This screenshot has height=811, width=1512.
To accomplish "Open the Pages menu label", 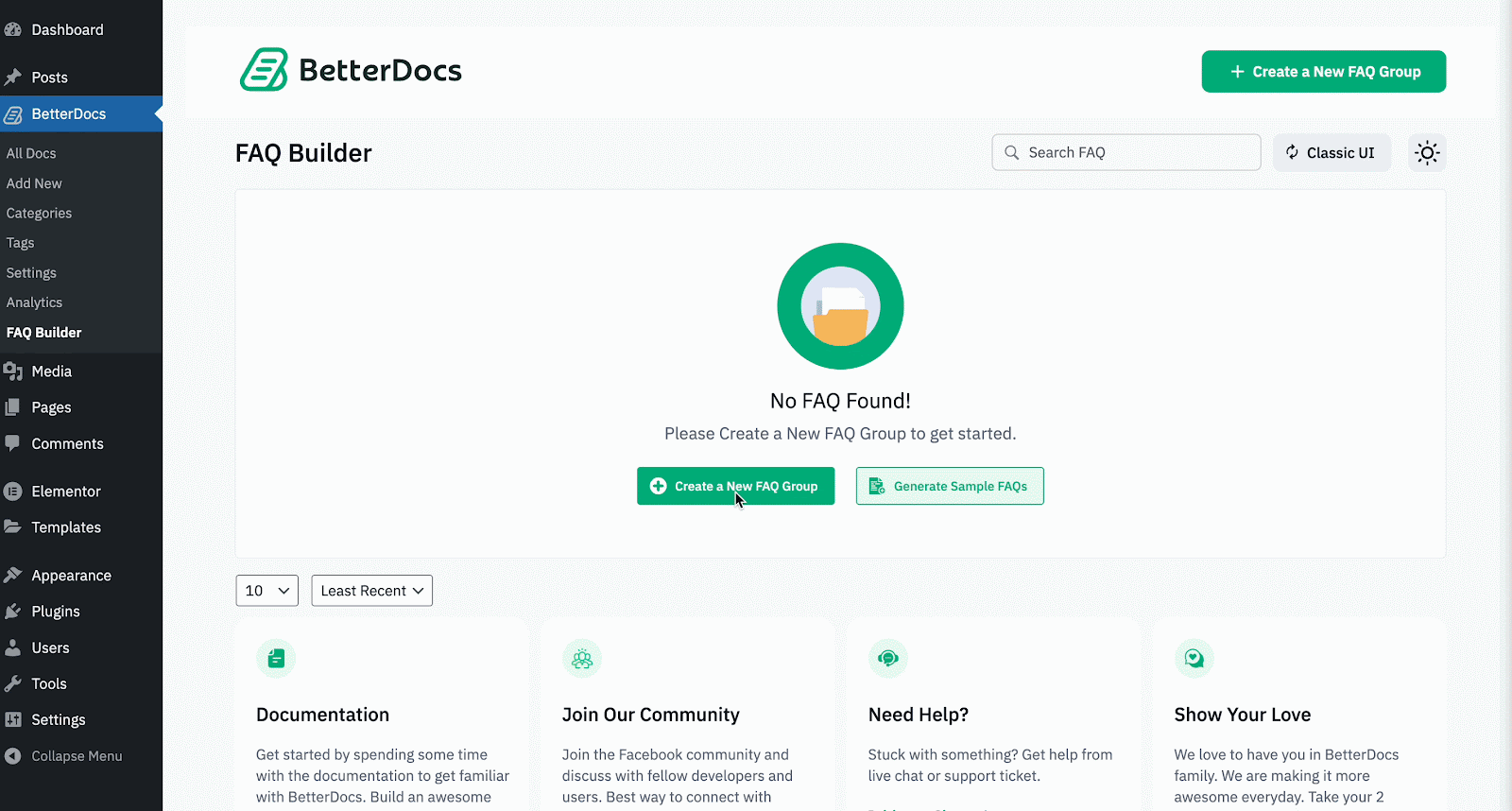I will [52, 407].
